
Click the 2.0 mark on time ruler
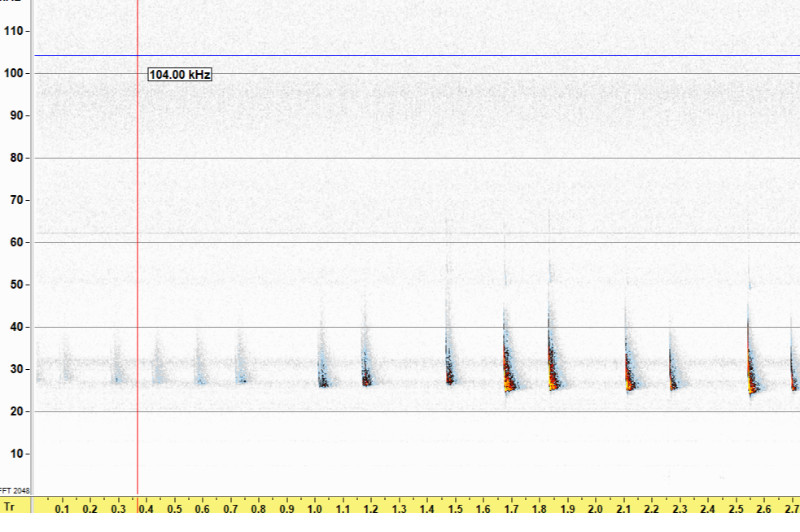(595, 509)
